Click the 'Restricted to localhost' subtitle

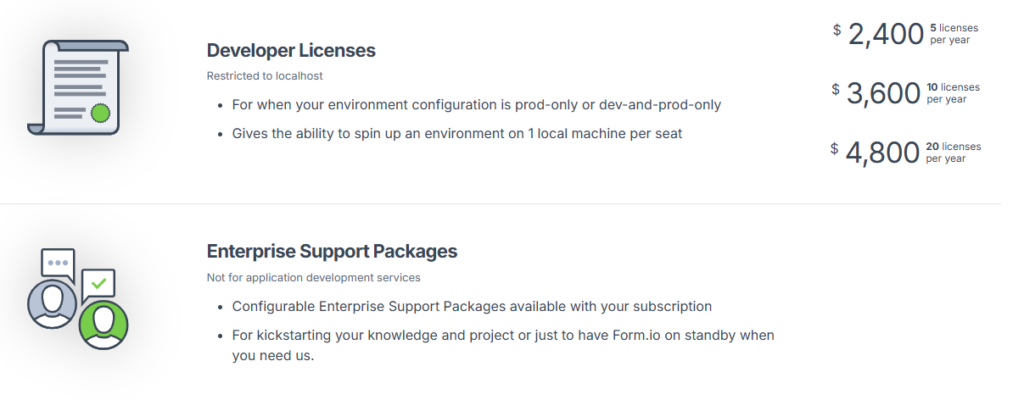pyautogui.click(x=264, y=76)
